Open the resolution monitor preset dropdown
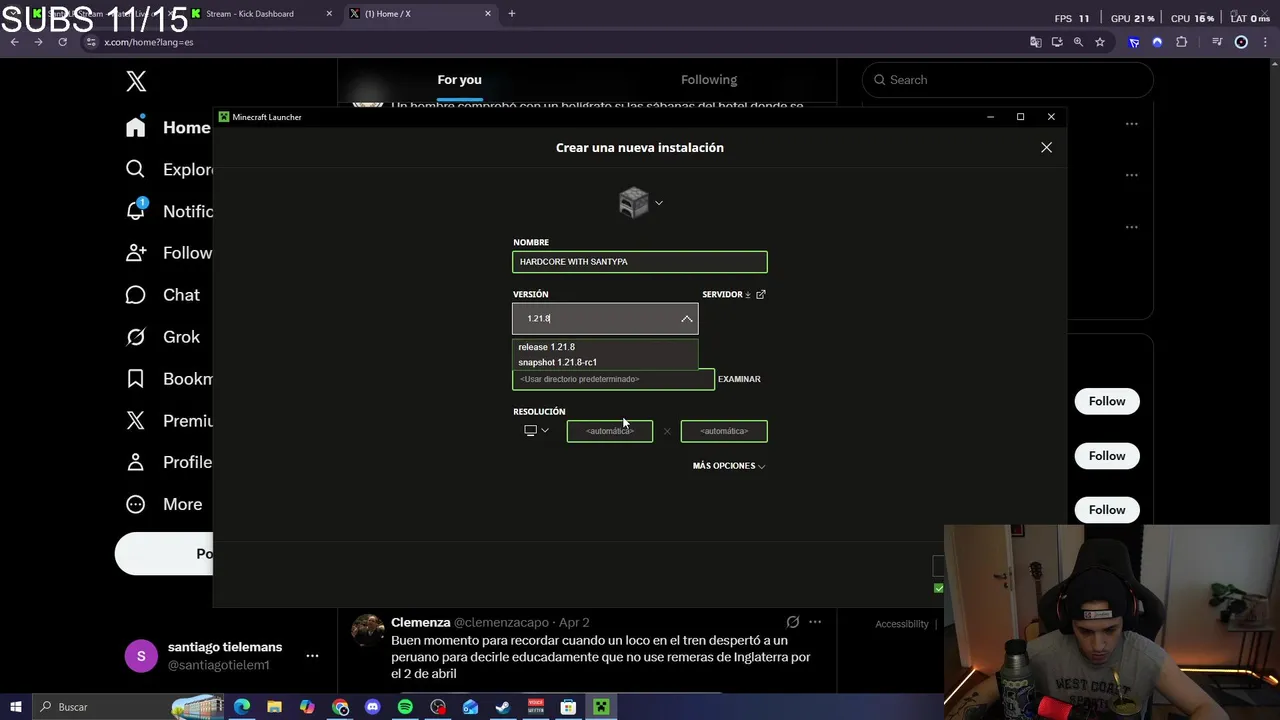1280x720 pixels. pos(536,431)
